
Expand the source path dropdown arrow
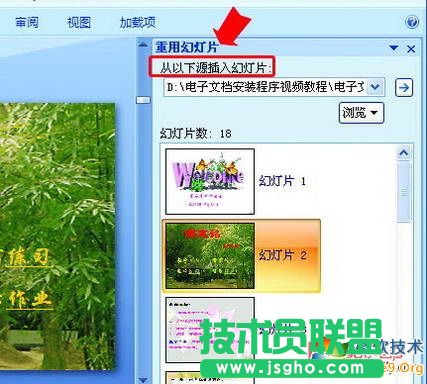click(376, 87)
